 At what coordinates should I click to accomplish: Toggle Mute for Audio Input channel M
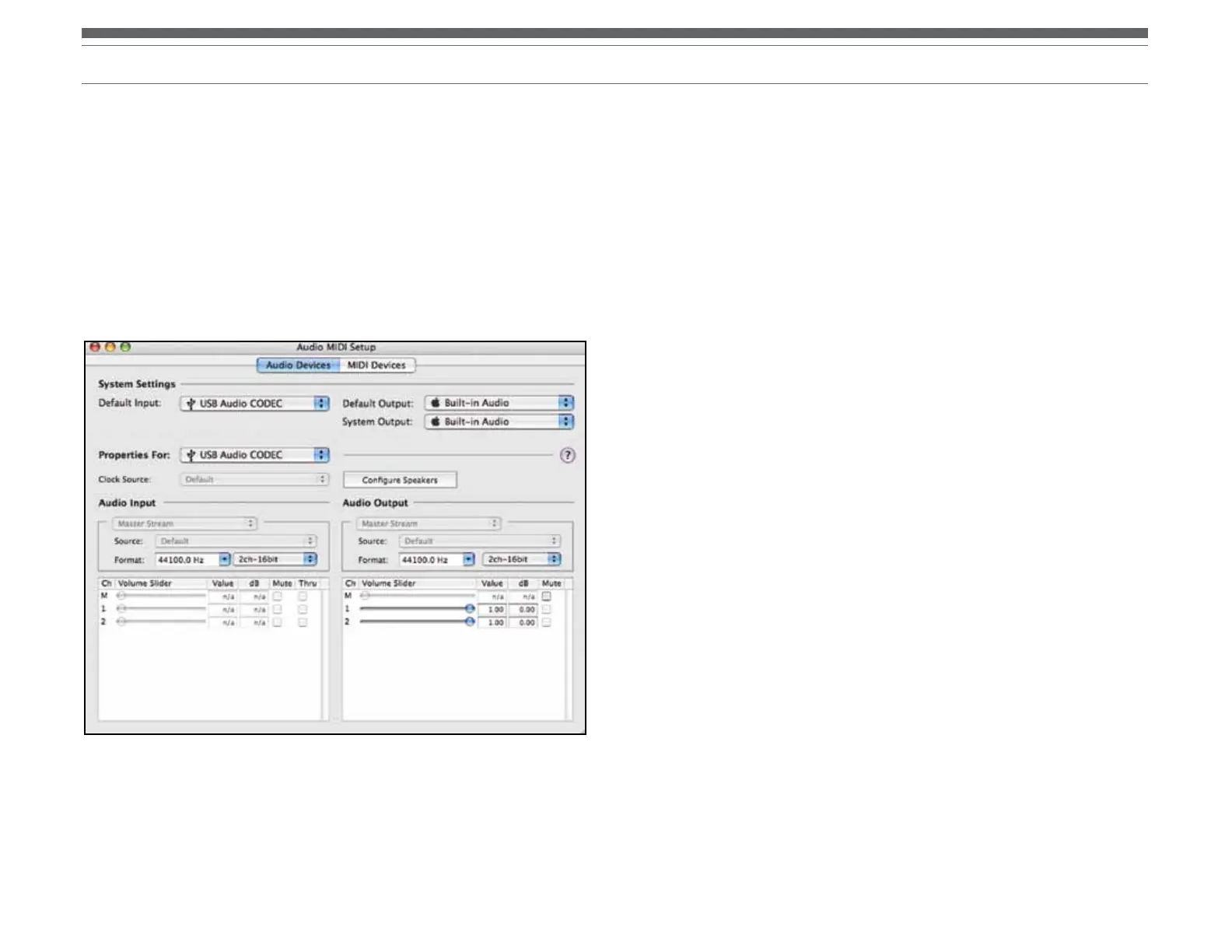277,597
